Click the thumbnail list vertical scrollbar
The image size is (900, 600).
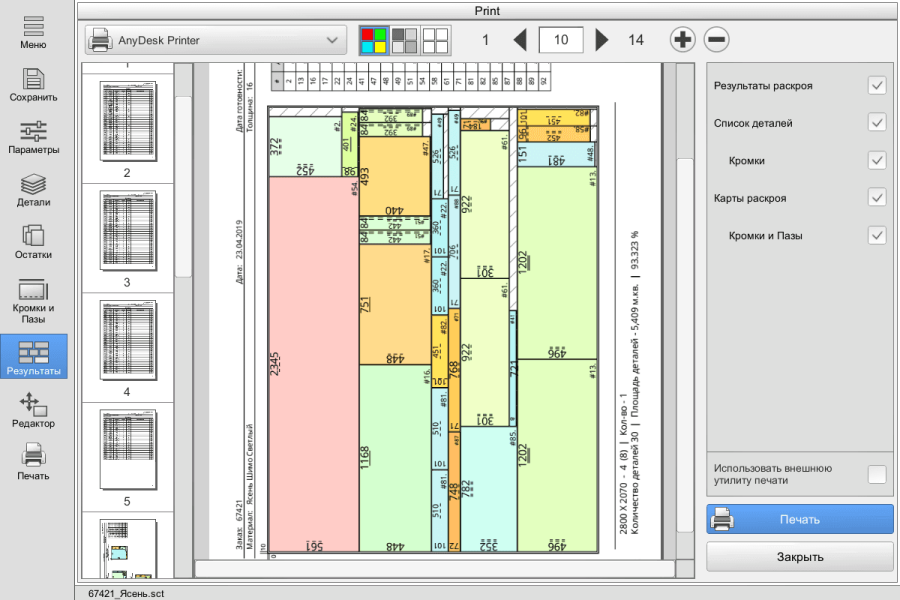coord(183,187)
